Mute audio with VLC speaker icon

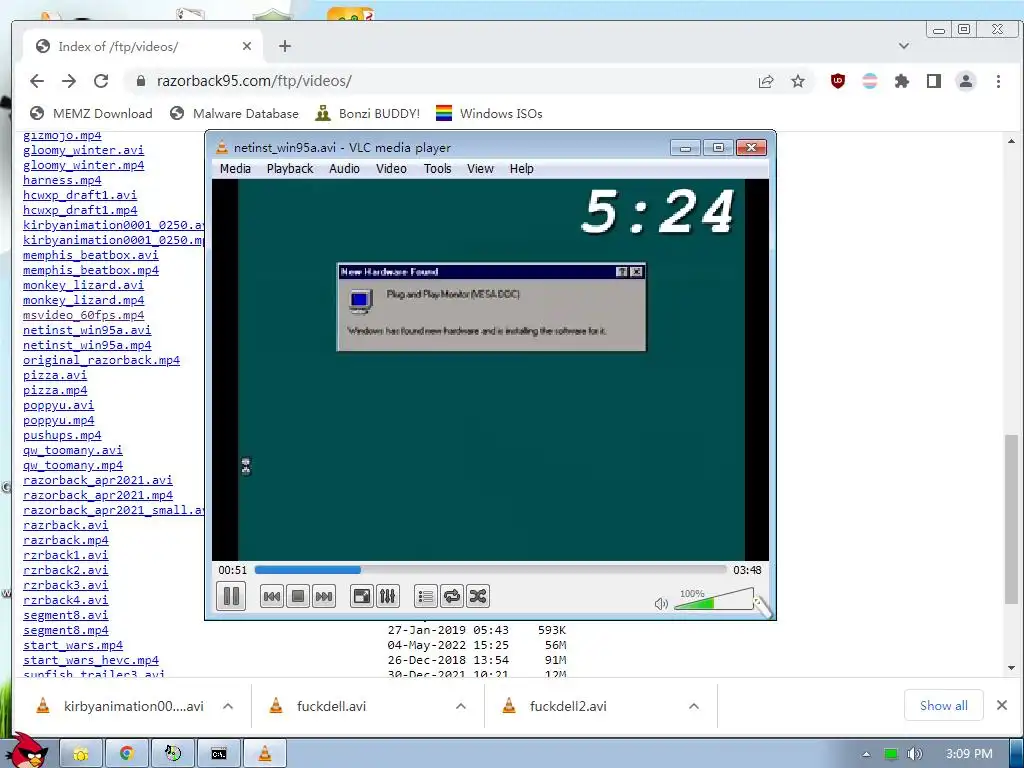coord(661,603)
